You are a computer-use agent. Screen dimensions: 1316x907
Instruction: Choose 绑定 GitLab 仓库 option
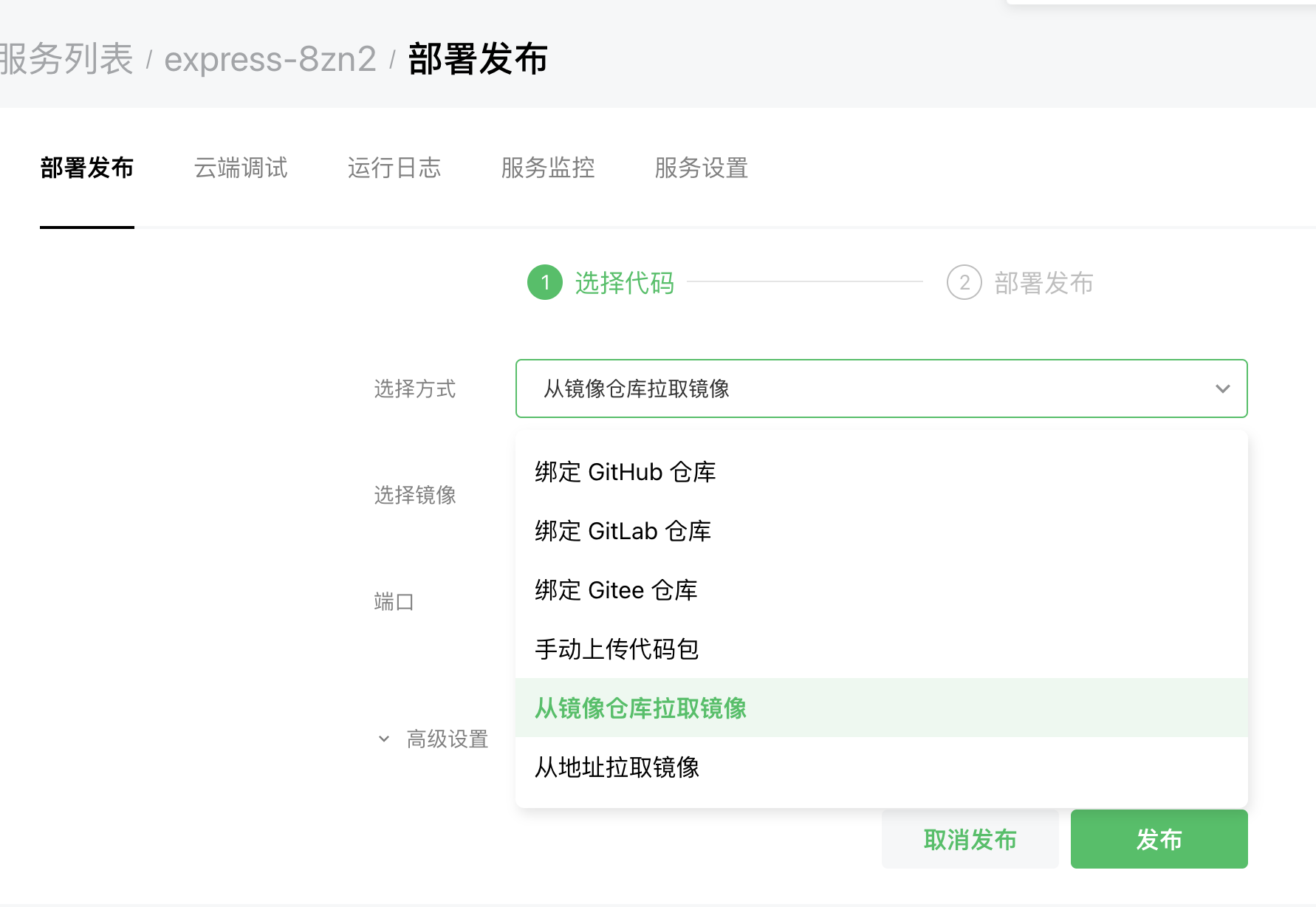coord(881,531)
